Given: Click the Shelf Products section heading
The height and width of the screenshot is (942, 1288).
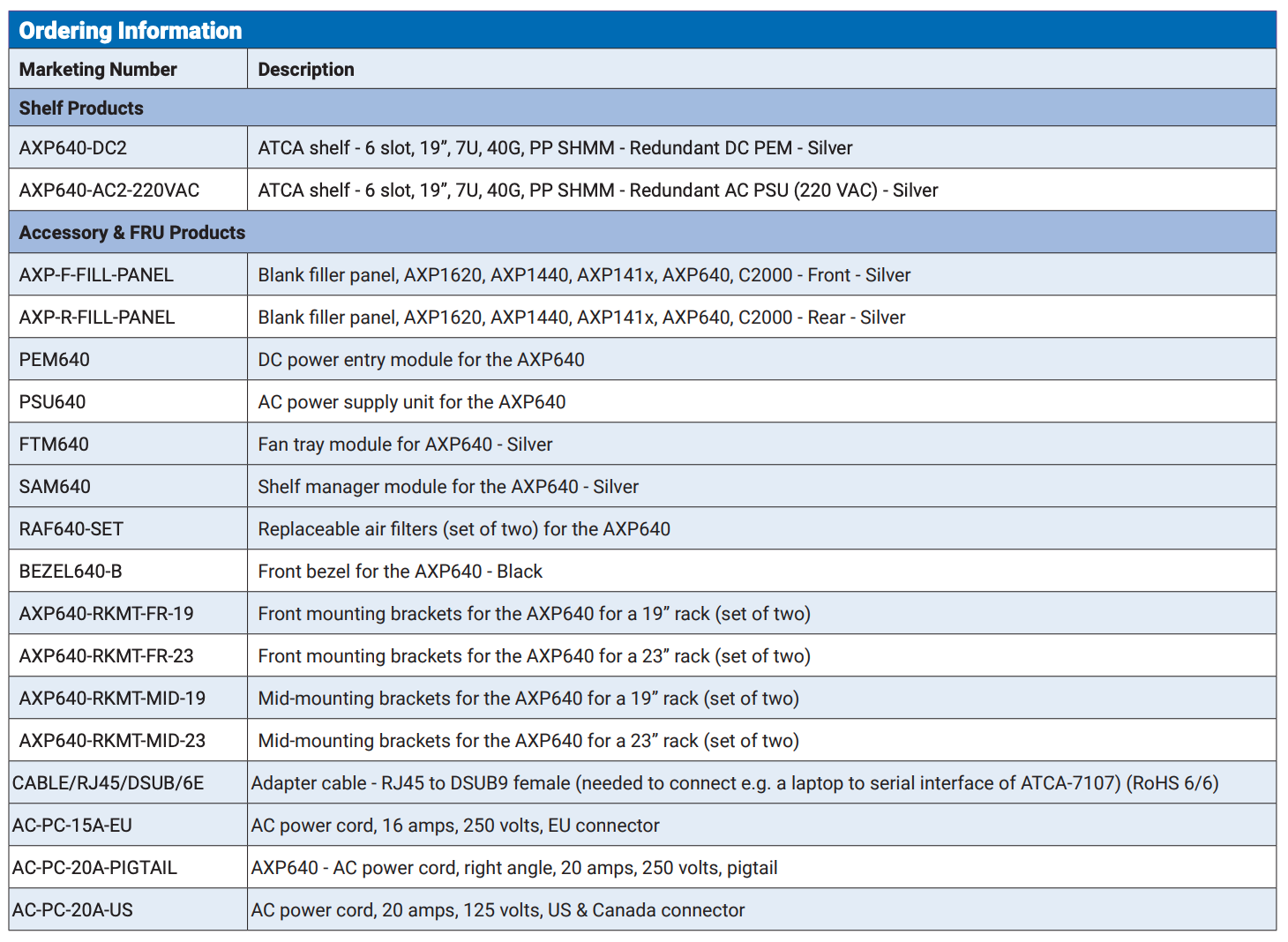Looking at the screenshot, I should (x=81, y=108).
